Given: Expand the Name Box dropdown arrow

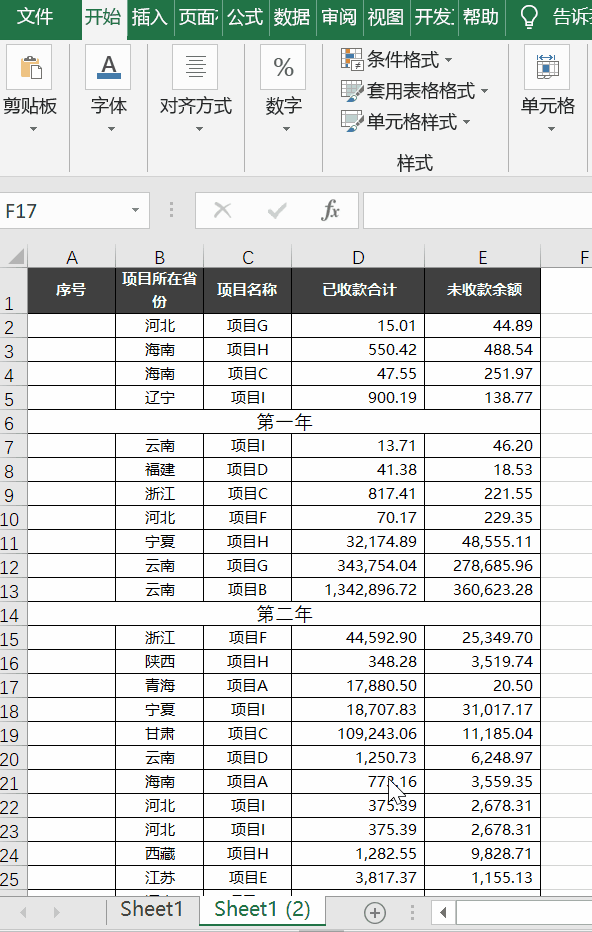Looking at the screenshot, I should point(136,210).
